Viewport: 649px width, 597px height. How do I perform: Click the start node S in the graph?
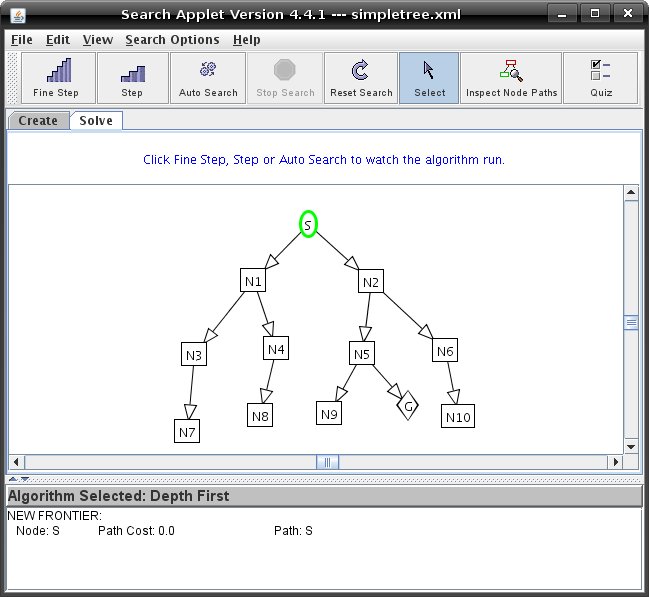(308, 225)
